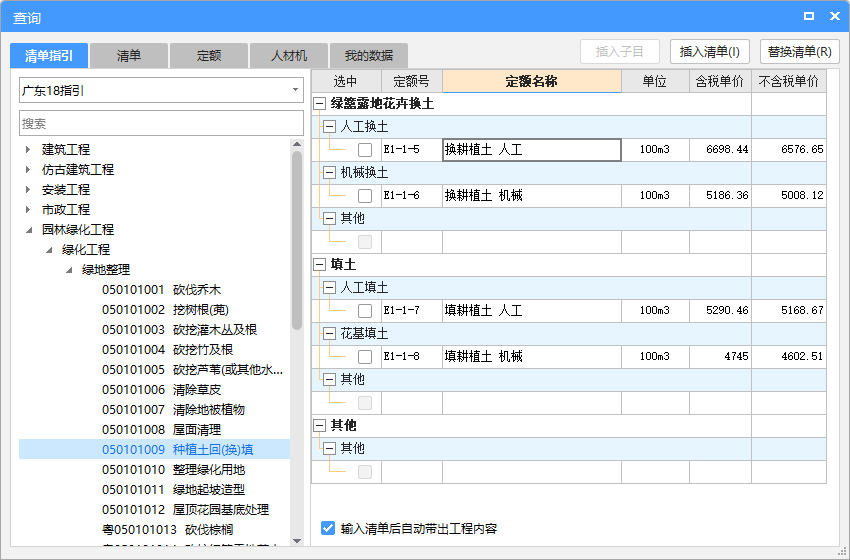
Task: Uncheck 输入清单后自动带出工程内容
Action: [x=328, y=528]
